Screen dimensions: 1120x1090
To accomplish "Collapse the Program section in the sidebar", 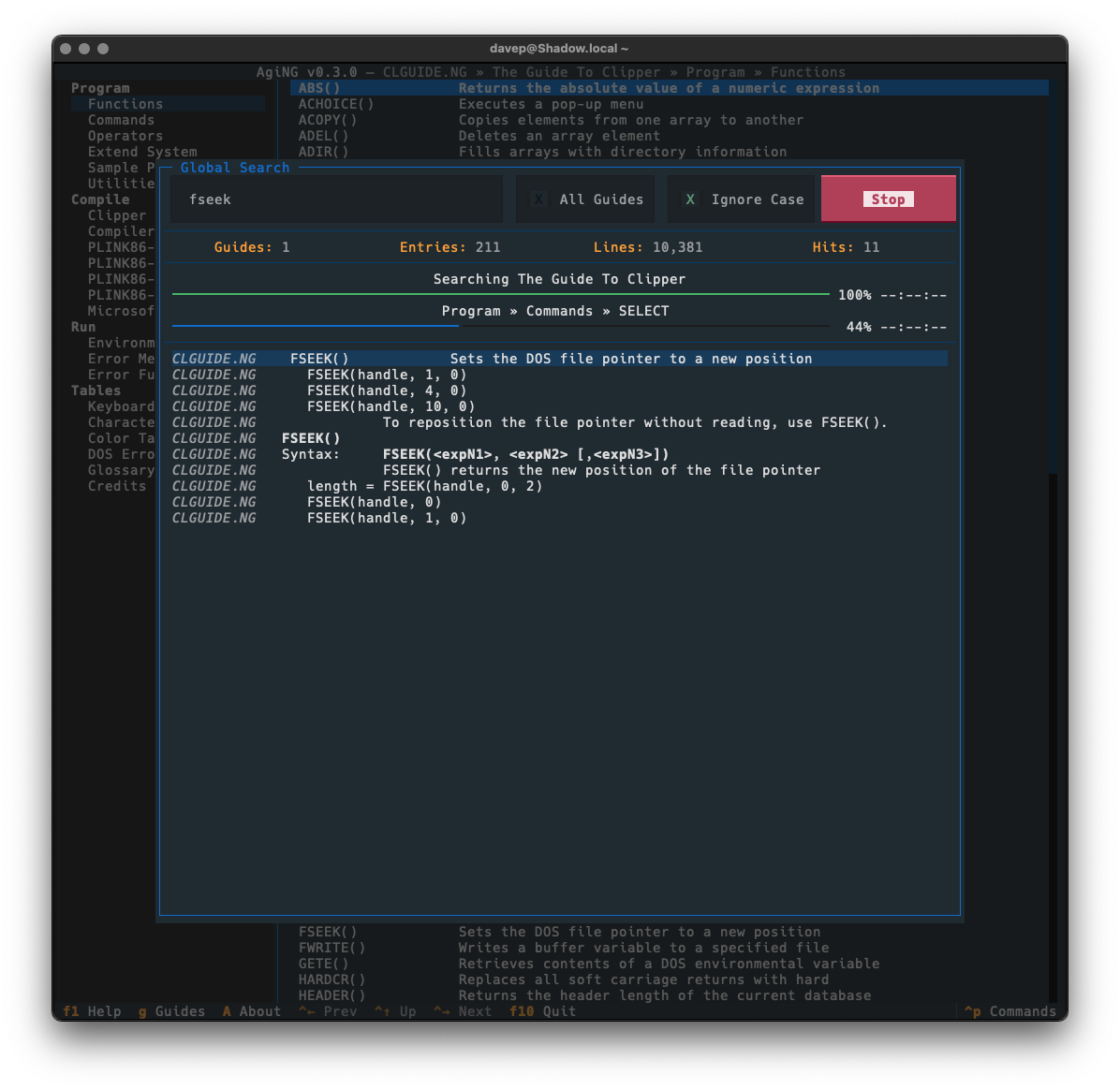I will (100, 87).
